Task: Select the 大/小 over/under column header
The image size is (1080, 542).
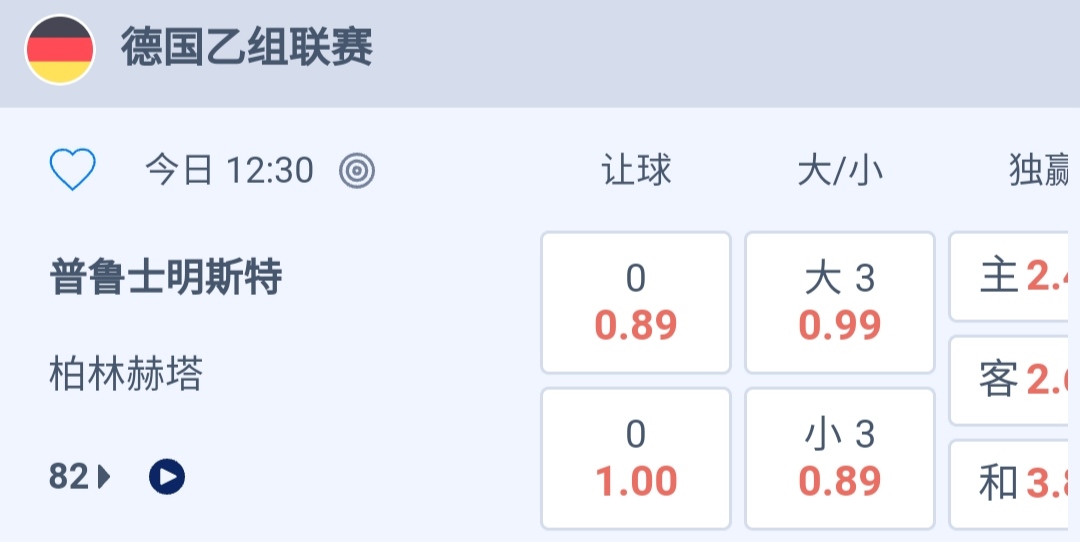Action: point(840,171)
